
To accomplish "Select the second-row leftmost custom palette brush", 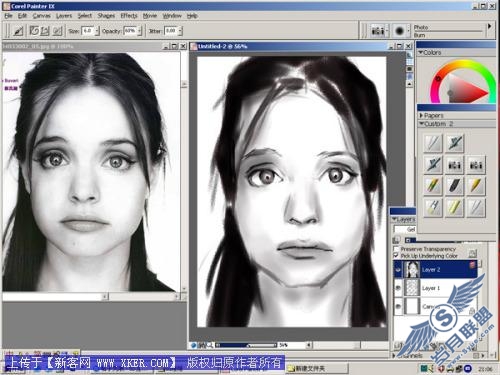I will [x=433, y=164].
